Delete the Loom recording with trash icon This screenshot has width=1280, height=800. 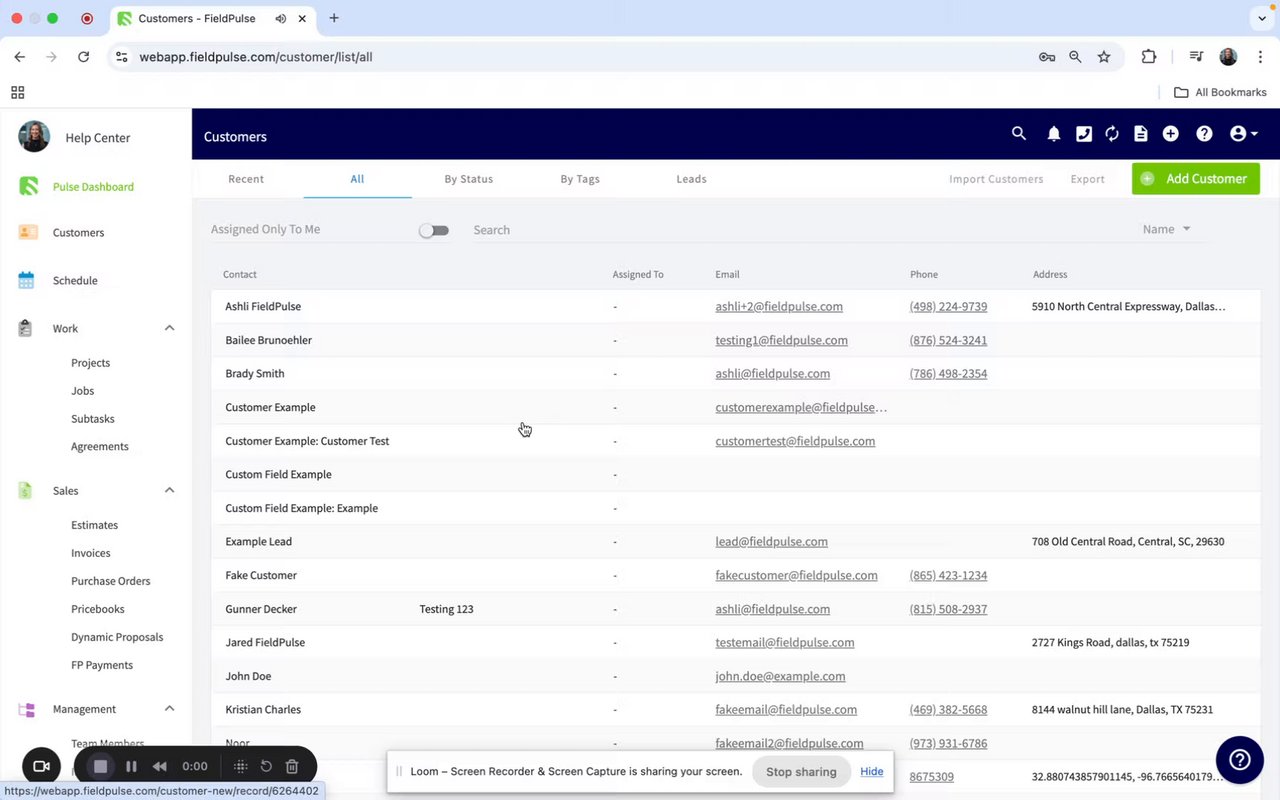click(x=292, y=766)
